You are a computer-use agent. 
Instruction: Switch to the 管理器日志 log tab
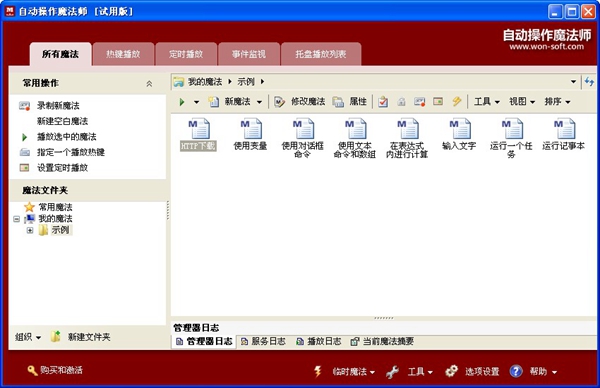204,341
